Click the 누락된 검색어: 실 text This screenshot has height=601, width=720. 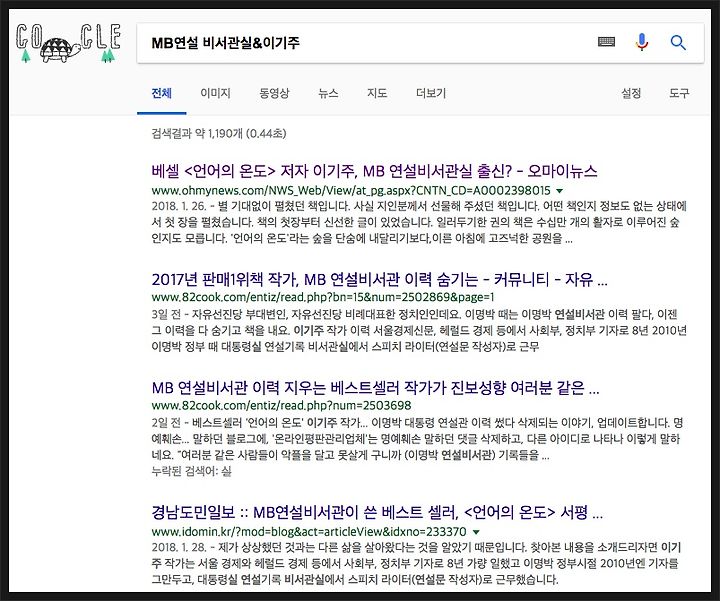[x=191, y=471]
